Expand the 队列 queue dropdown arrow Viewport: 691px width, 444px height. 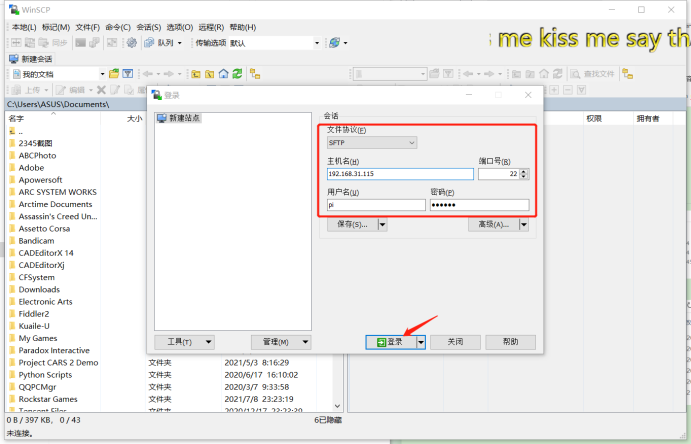(179, 43)
